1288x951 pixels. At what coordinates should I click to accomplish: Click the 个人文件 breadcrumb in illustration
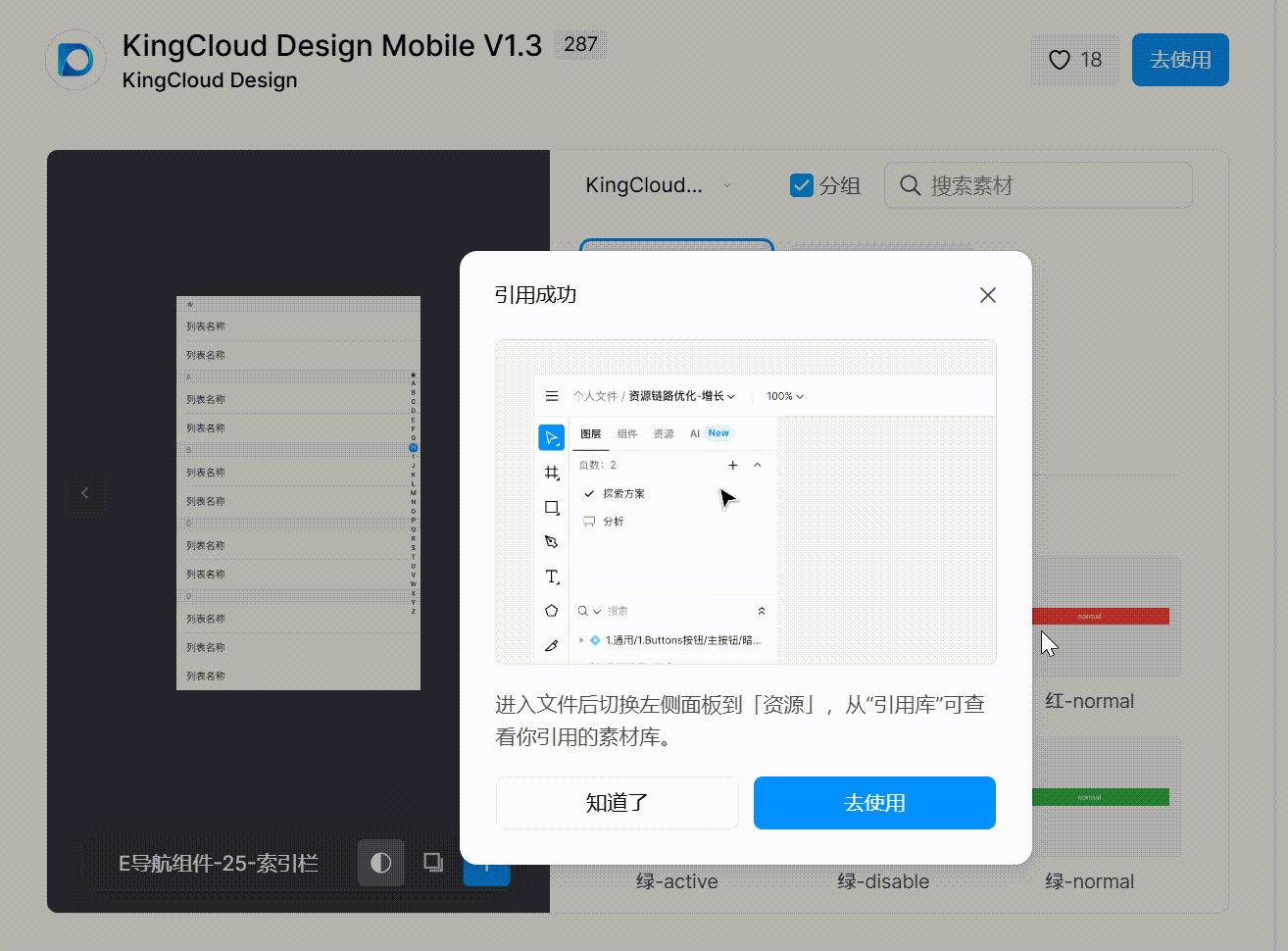[595, 396]
